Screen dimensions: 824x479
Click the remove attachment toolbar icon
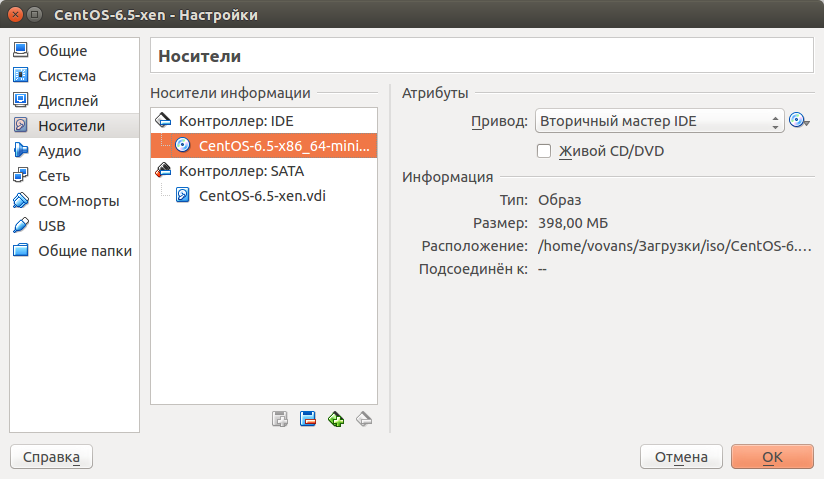coord(364,419)
